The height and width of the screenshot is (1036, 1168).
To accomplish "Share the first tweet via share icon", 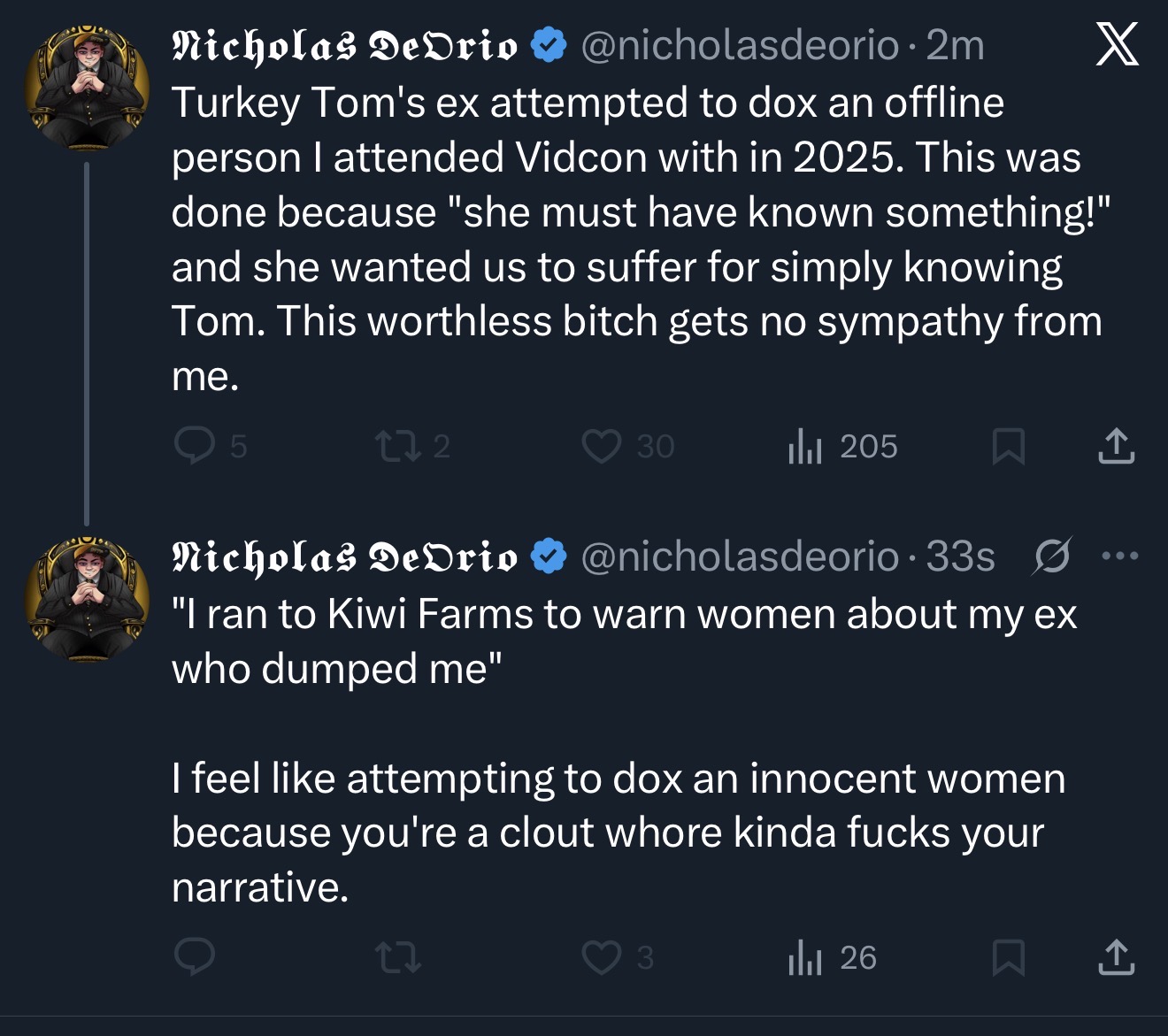I will tap(1117, 446).
